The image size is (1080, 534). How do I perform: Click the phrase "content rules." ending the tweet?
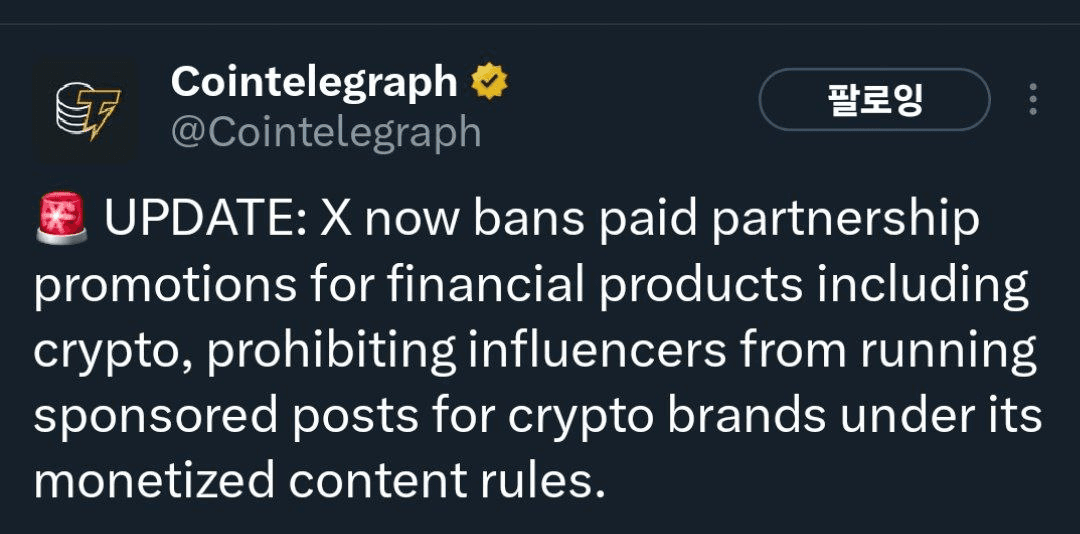[x=447, y=481]
